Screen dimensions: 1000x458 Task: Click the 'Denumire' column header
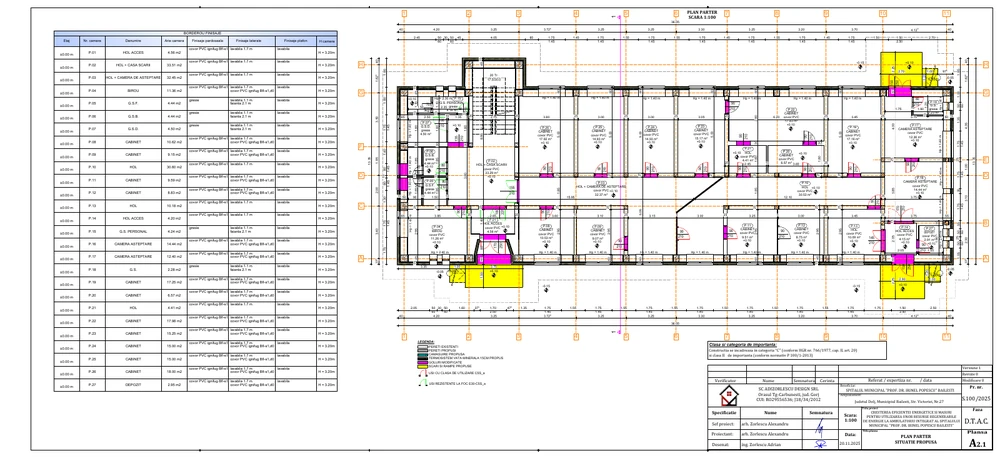click(x=133, y=41)
